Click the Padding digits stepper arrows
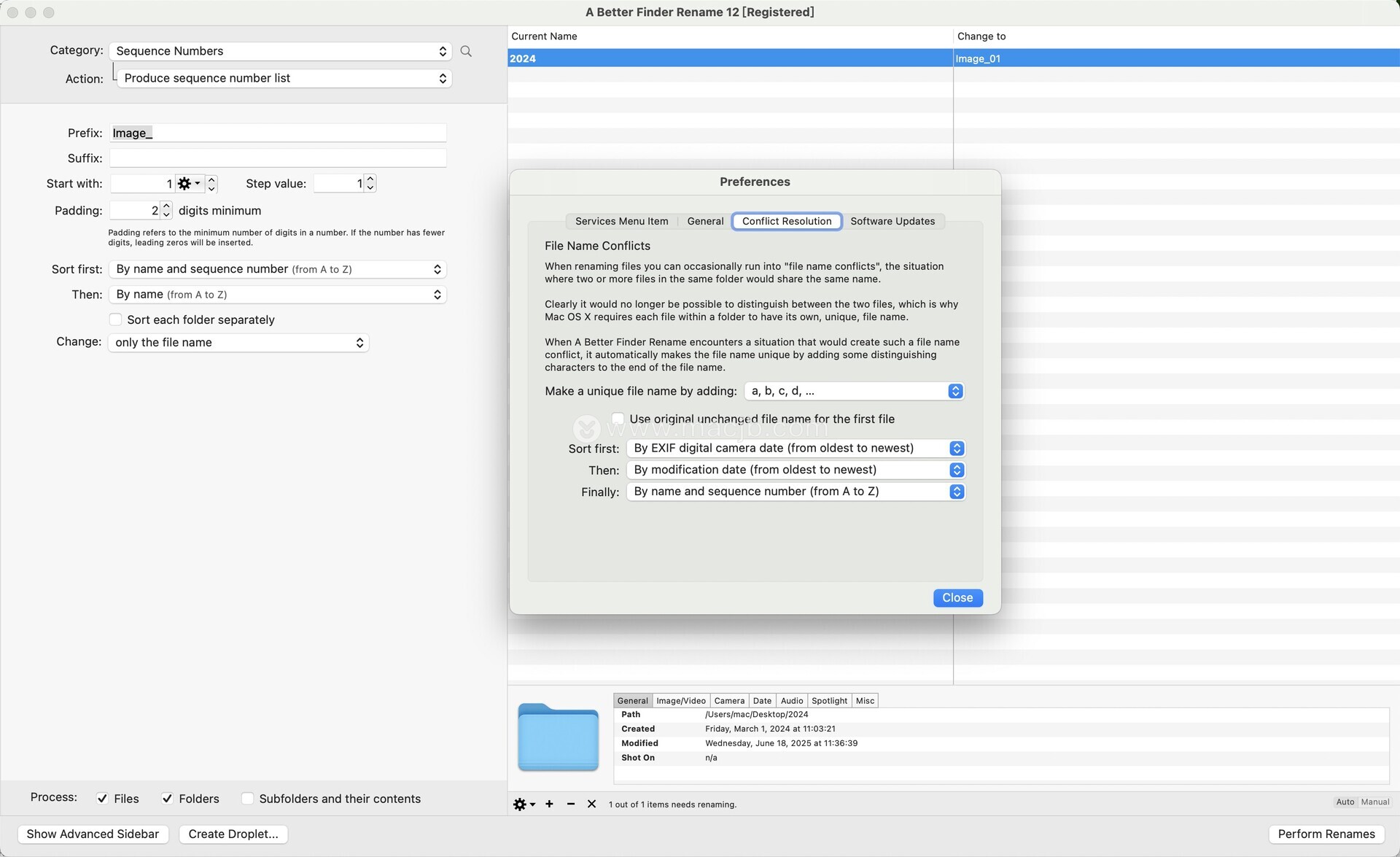 pyautogui.click(x=166, y=210)
